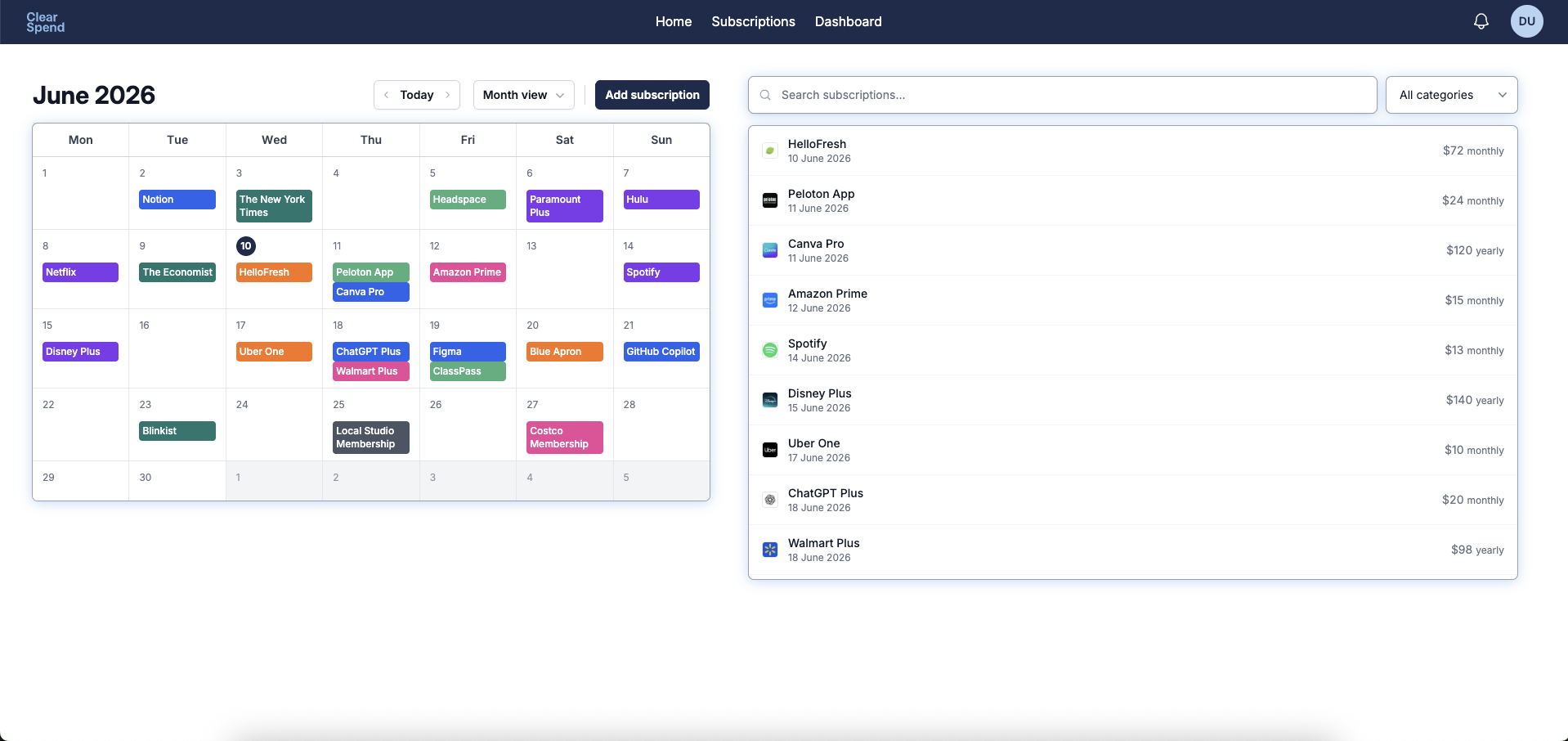
Task: Open the Peloton App calendar event
Action: click(370, 272)
